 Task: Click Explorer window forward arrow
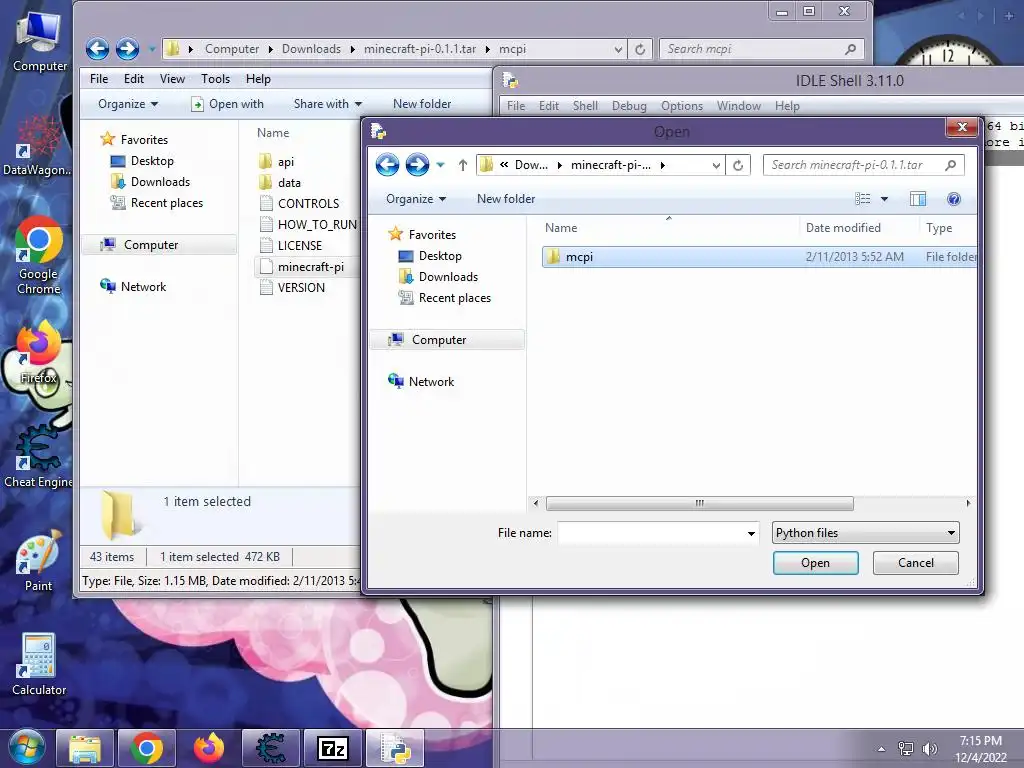point(127,49)
